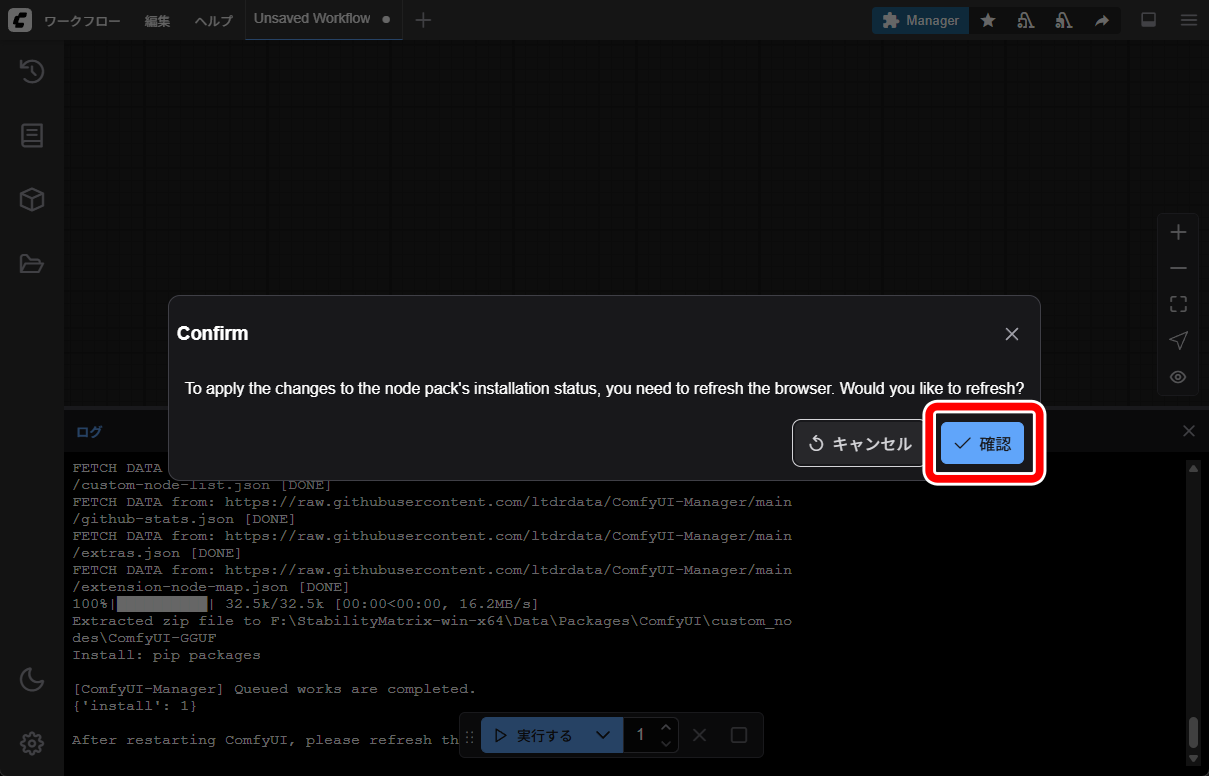Open the queue history sidebar icon
The height and width of the screenshot is (776, 1209).
[32, 71]
